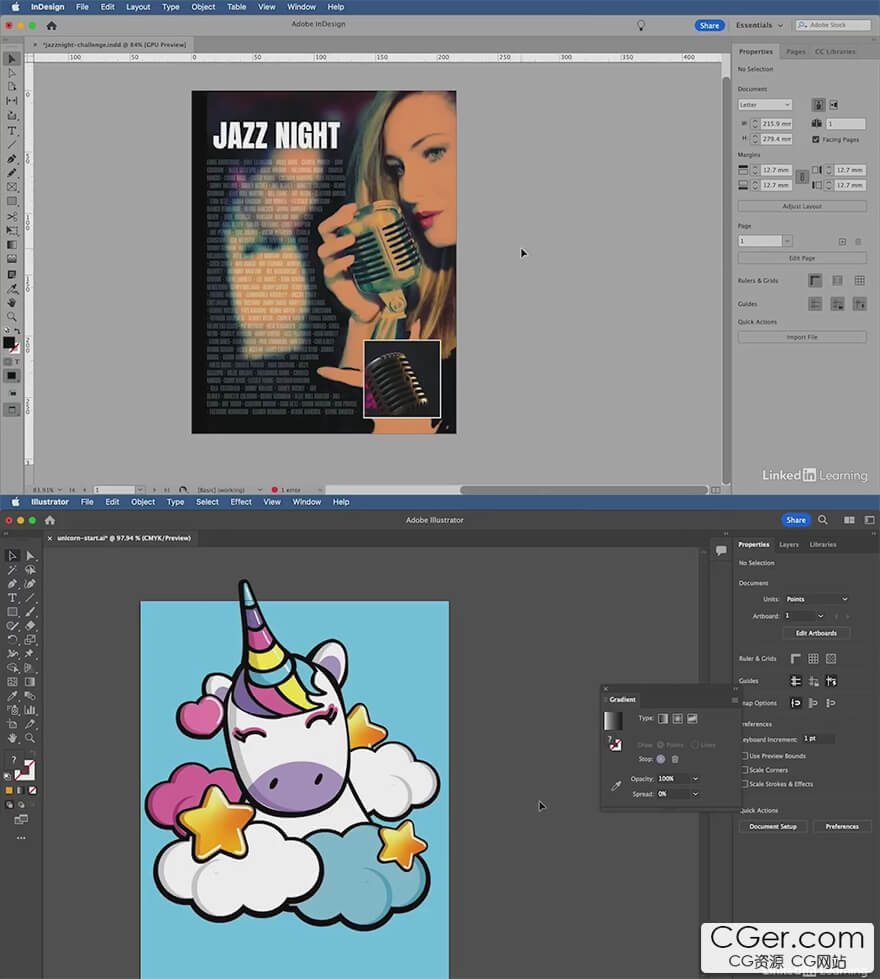Open the InDesign Essentials workspace dropdown

pyautogui.click(x=759, y=26)
